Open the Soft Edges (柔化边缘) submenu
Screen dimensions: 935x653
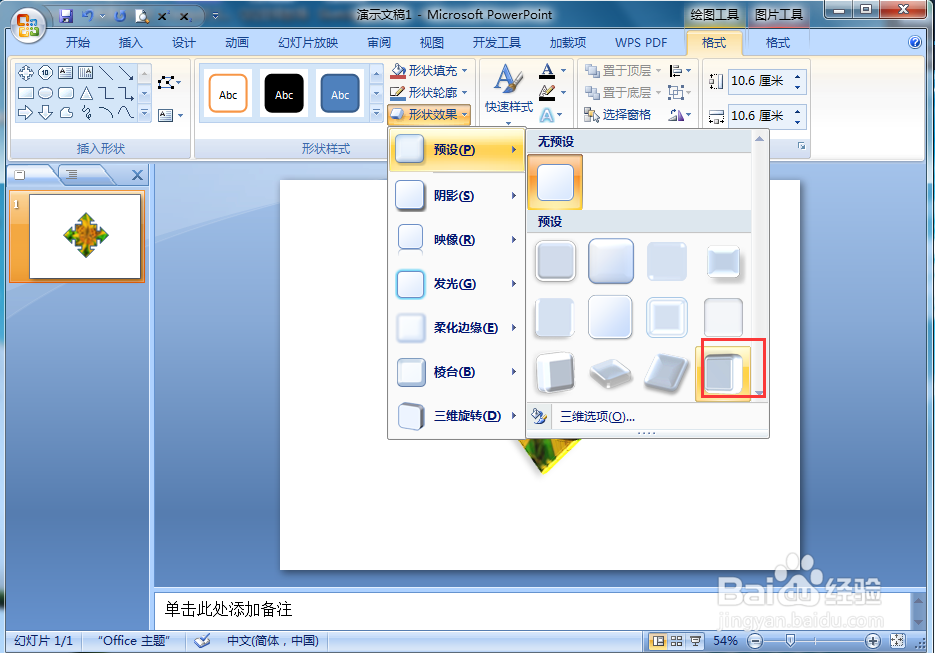457,328
